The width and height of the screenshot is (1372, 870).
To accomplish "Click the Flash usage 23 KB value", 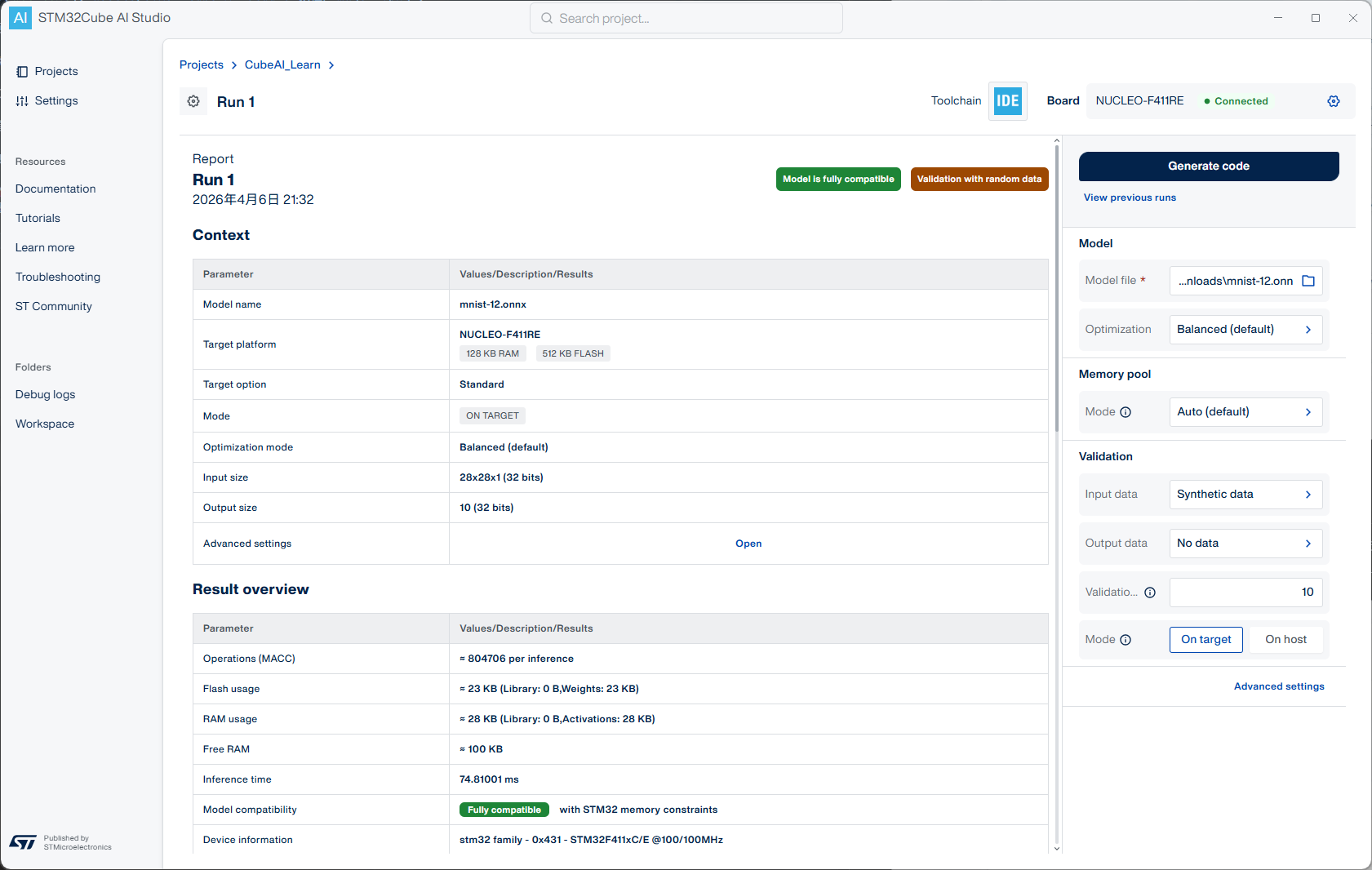I will [x=549, y=689].
